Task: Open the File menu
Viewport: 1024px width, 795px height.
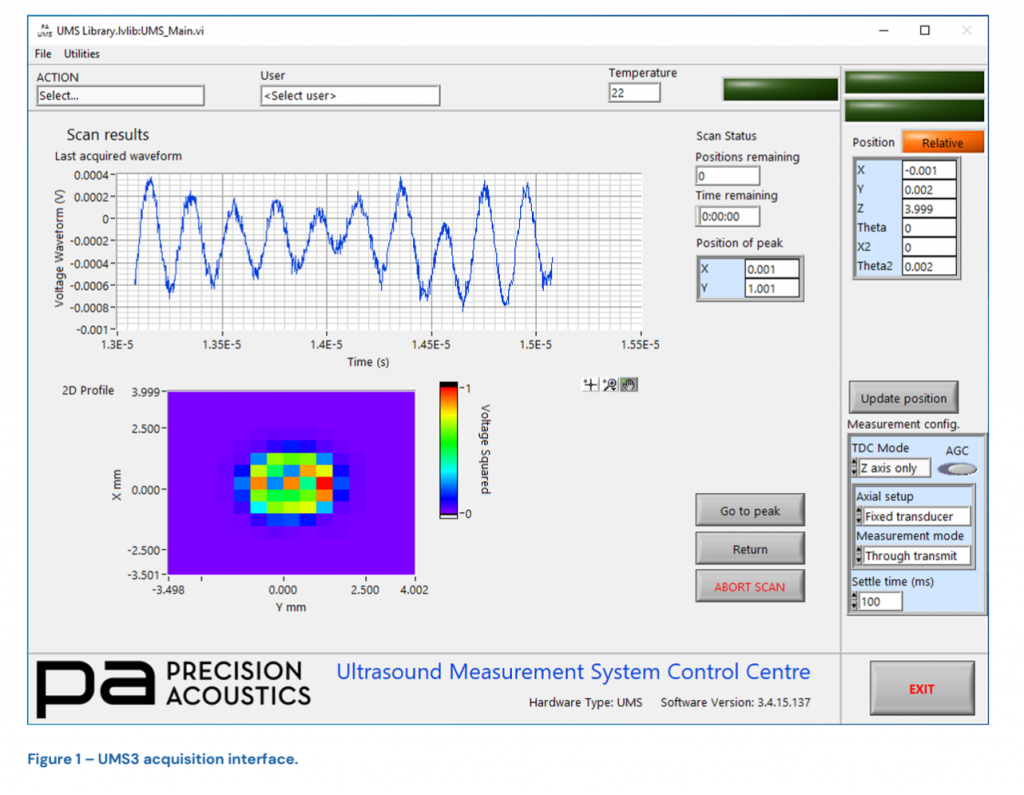Action: point(42,53)
